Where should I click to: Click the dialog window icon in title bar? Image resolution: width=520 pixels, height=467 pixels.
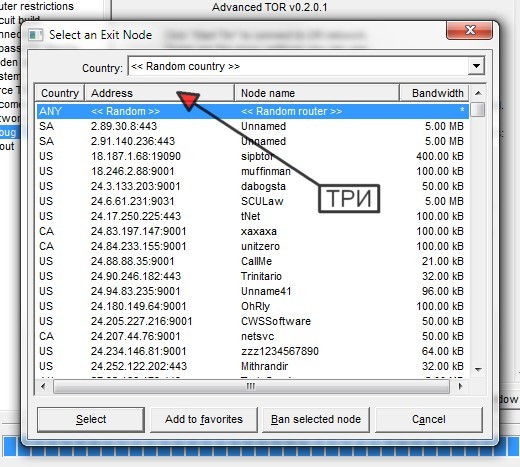[35, 35]
